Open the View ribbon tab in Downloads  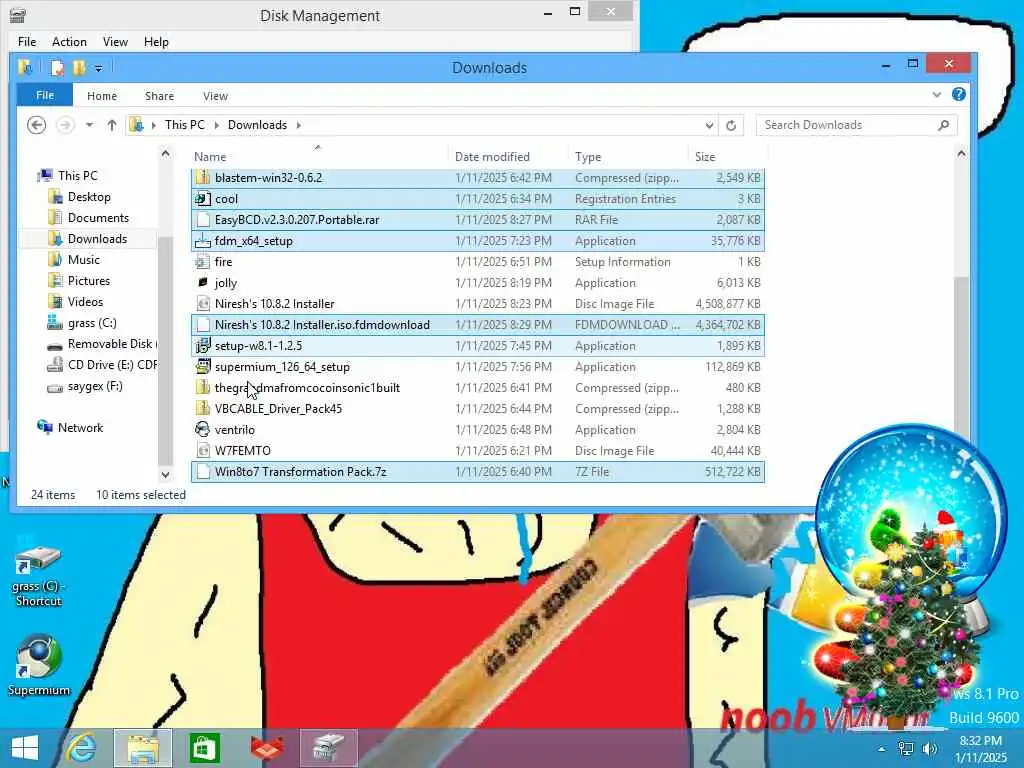pos(215,96)
